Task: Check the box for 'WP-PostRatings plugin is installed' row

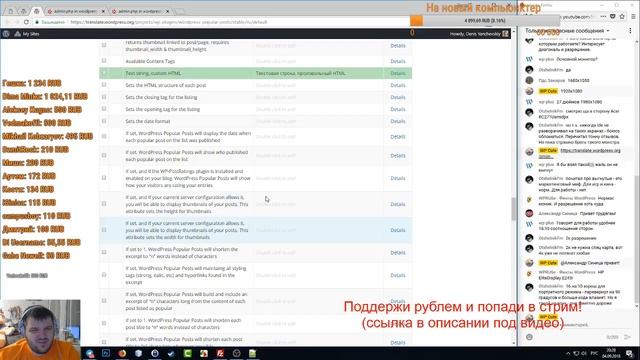Action: [x=104, y=178]
